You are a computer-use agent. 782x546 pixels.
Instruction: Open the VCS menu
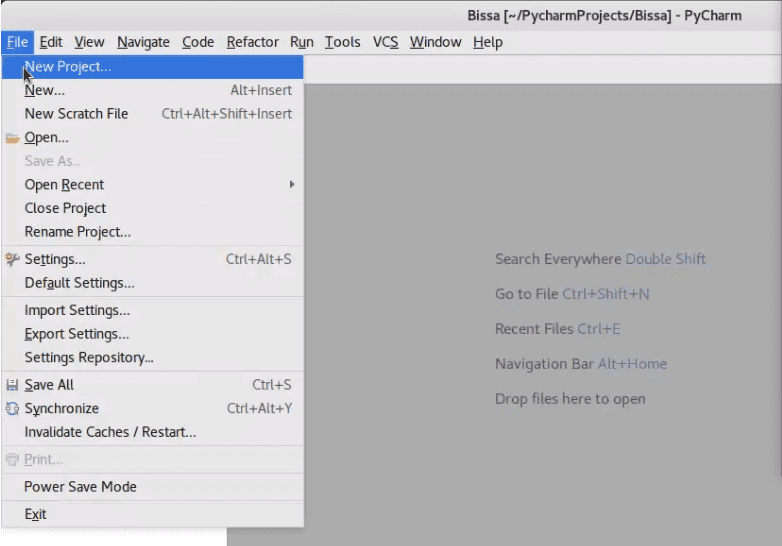coord(386,42)
